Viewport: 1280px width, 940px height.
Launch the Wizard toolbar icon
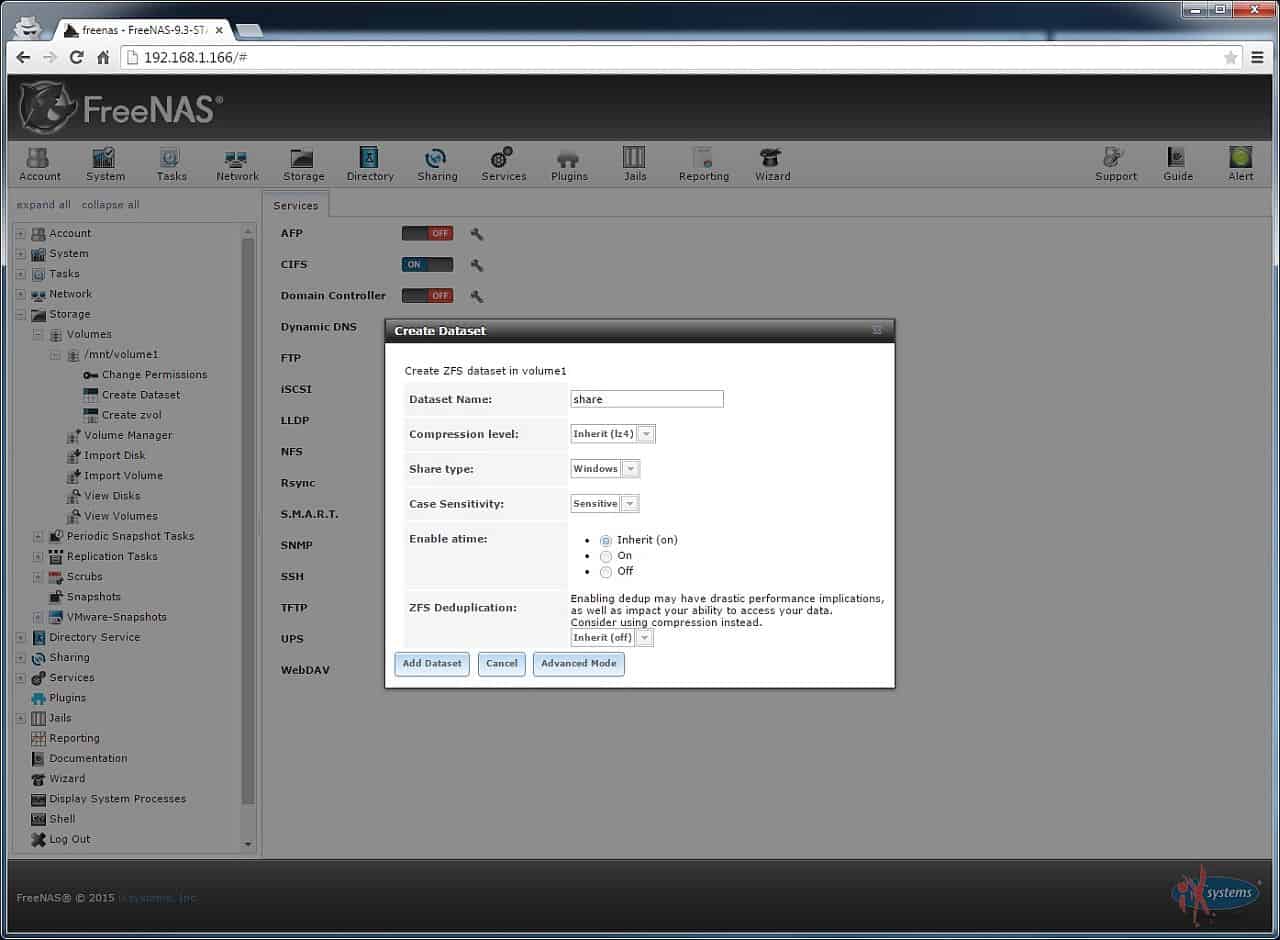[x=772, y=164]
